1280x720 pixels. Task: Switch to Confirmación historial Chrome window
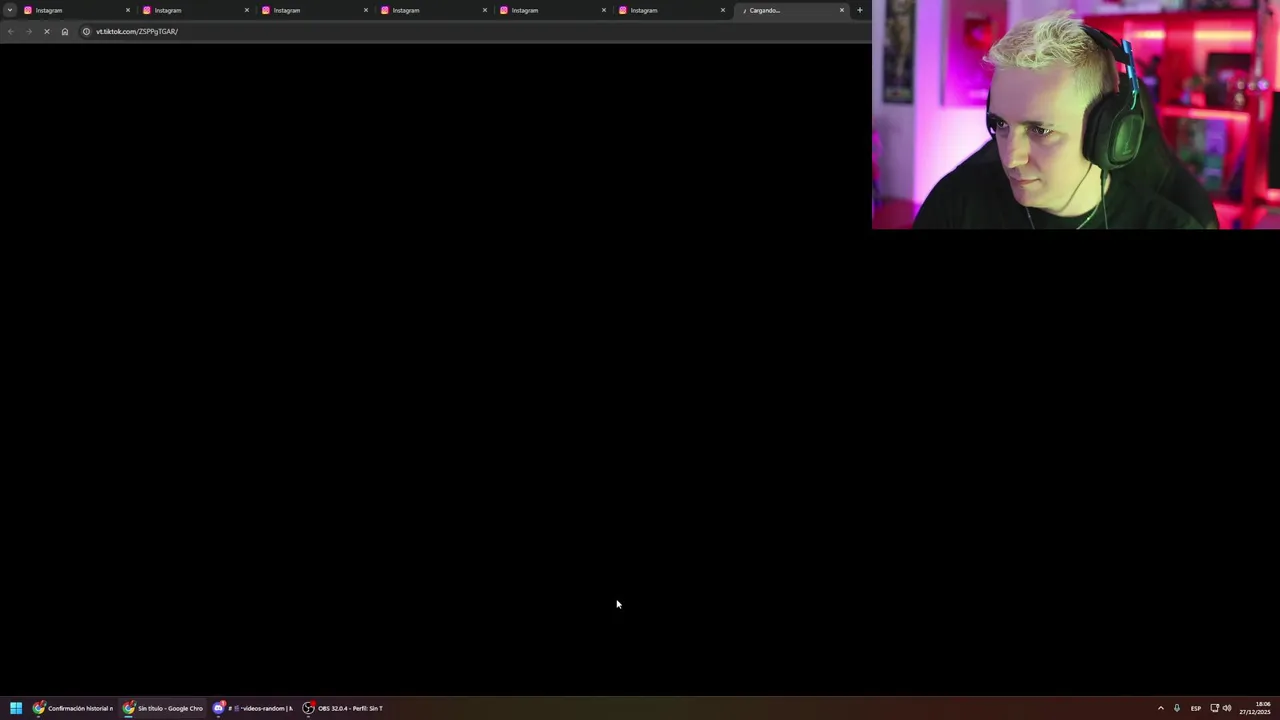click(73, 708)
